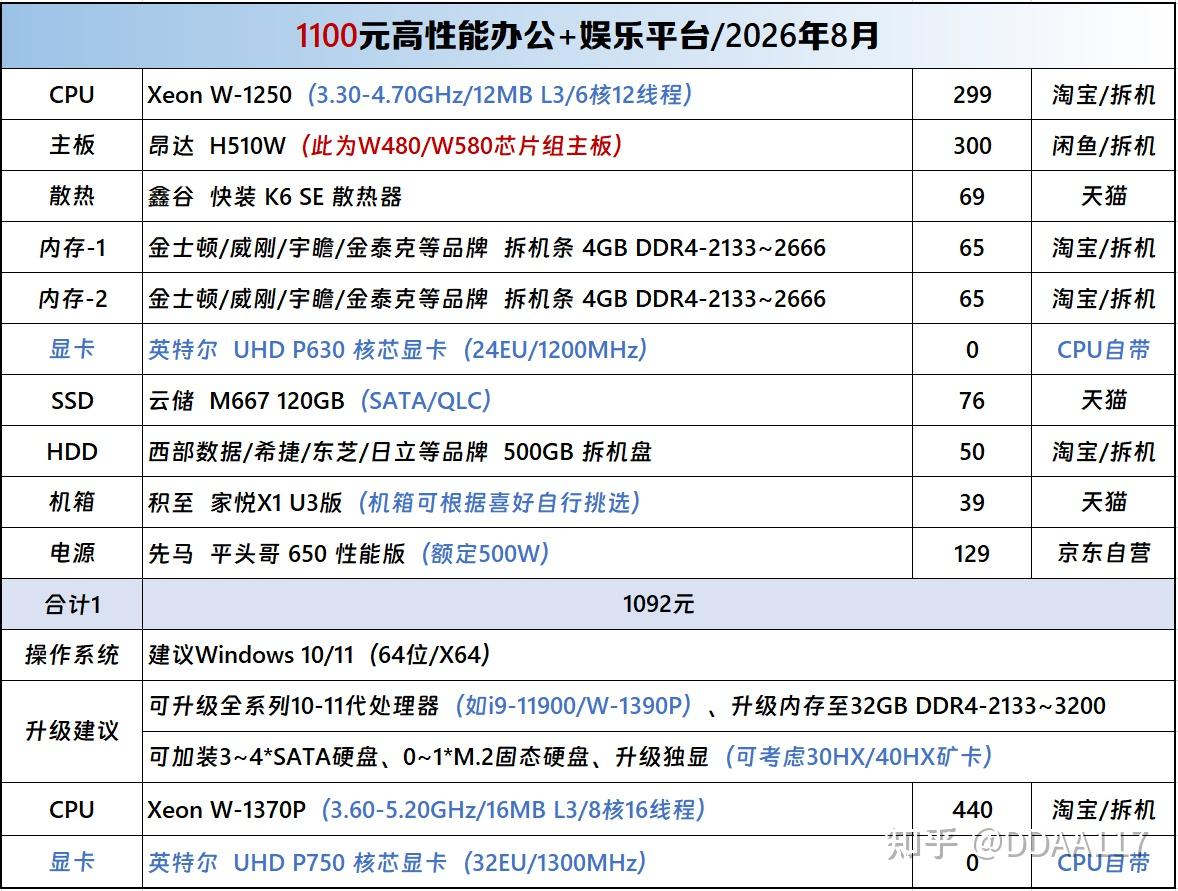
Task: Select the 昂达 H510W motherboard cell
Action: [527, 145]
